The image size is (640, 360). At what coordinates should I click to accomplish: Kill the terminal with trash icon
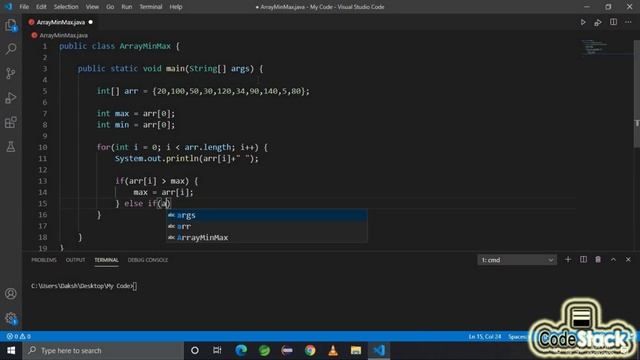tap(598, 260)
